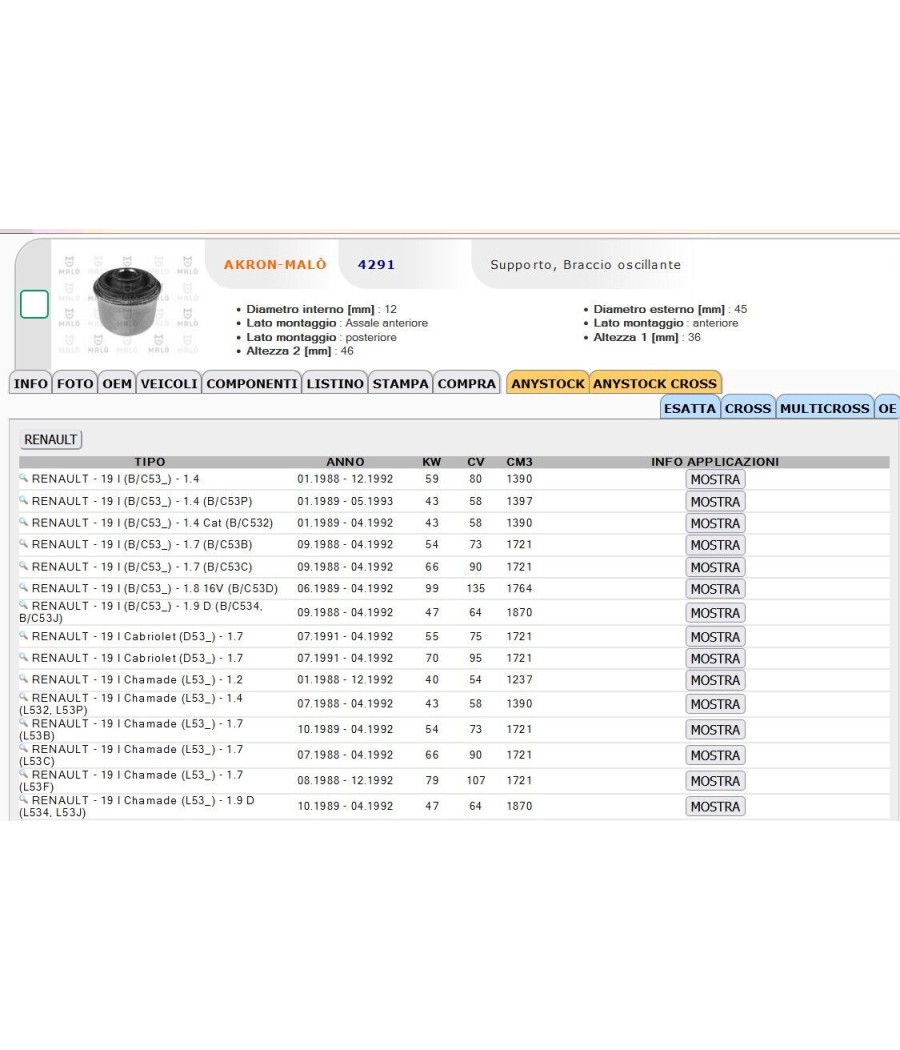Click MOSTRA for 1.9 D (B/C534, B/C53J)
Screen dimensions: 900x1050
(715, 613)
